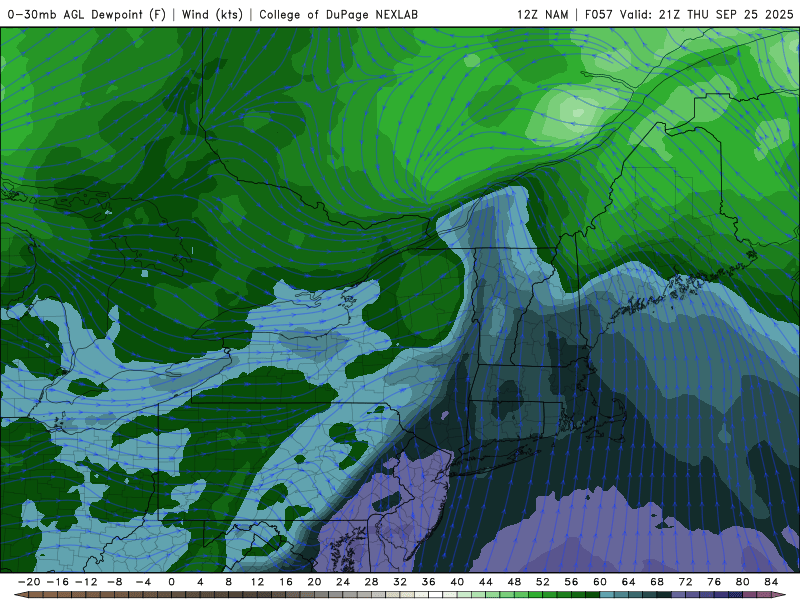Click the 52 label on the dewpoint legend
800x600 pixels.
543,582
